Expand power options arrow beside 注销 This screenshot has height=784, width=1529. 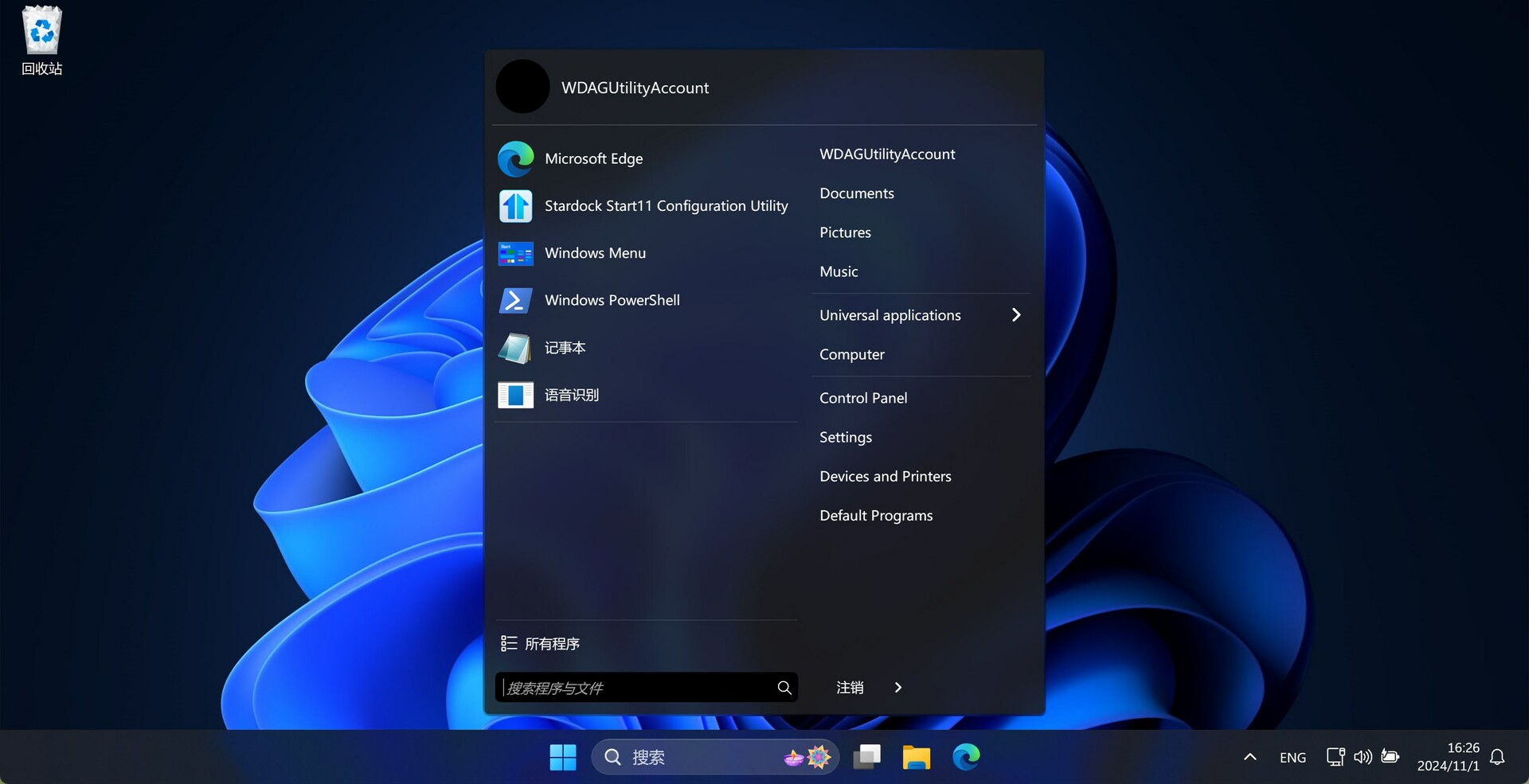[x=898, y=688]
